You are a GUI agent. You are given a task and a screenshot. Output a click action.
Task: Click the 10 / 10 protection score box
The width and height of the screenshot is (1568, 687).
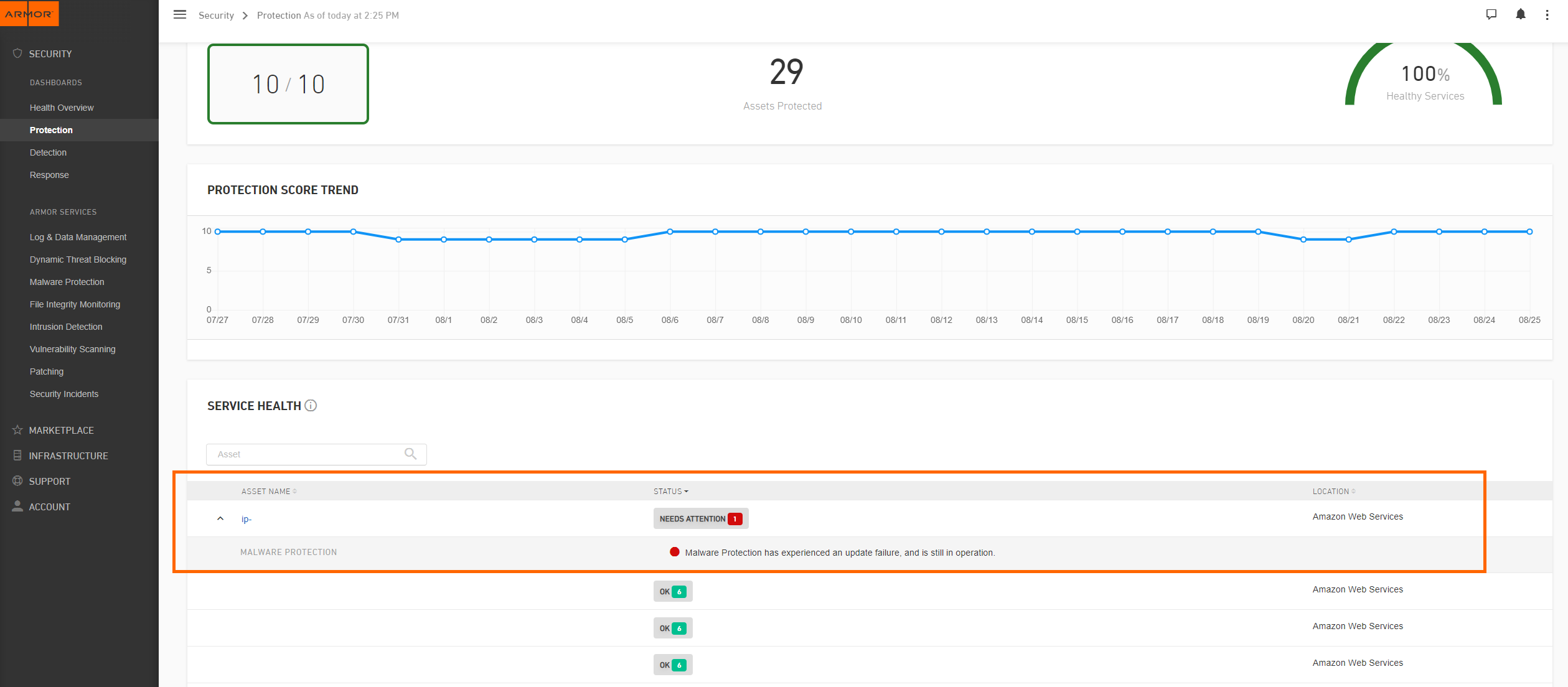coord(288,84)
